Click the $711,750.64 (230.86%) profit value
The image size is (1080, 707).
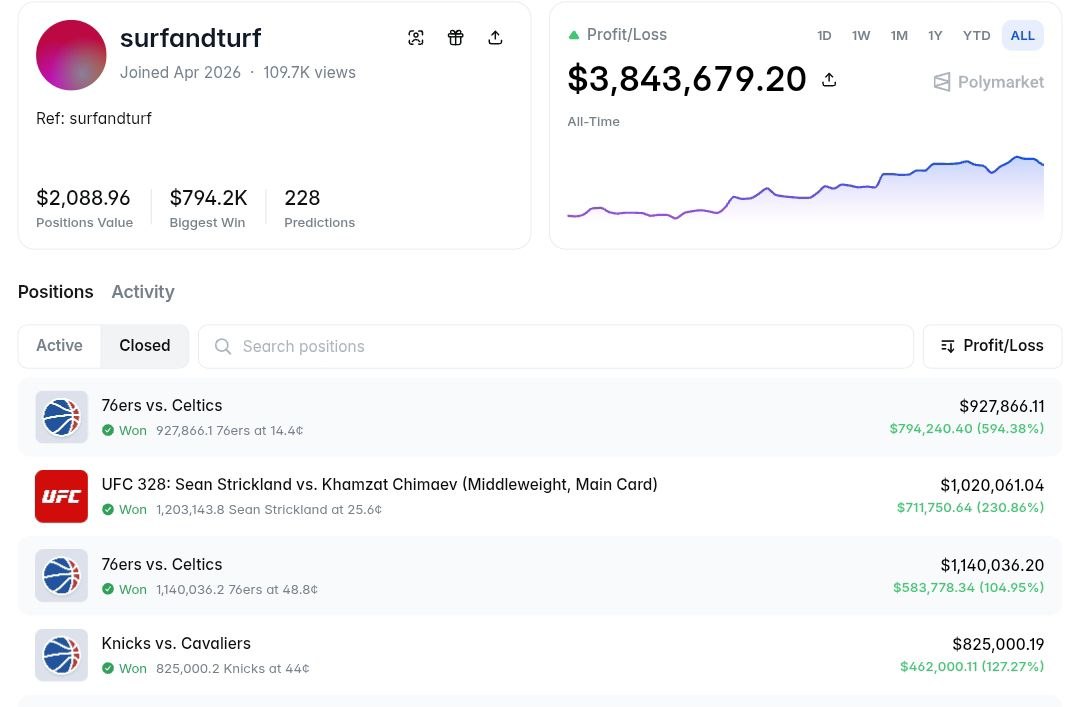(x=970, y=508)
